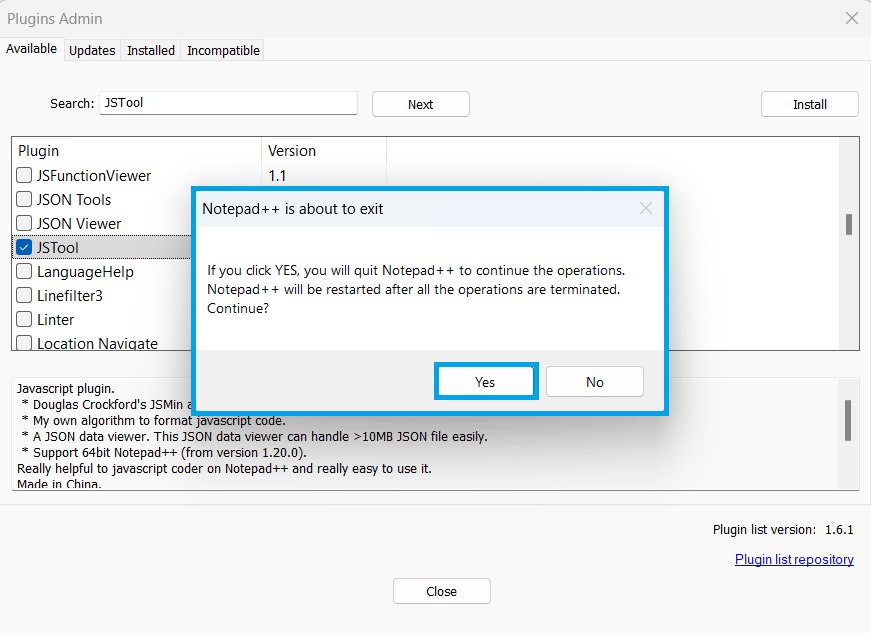The height and width of the screenshot is (633, 871).
Task: Click No to cancel the restart
Action: 594,381
